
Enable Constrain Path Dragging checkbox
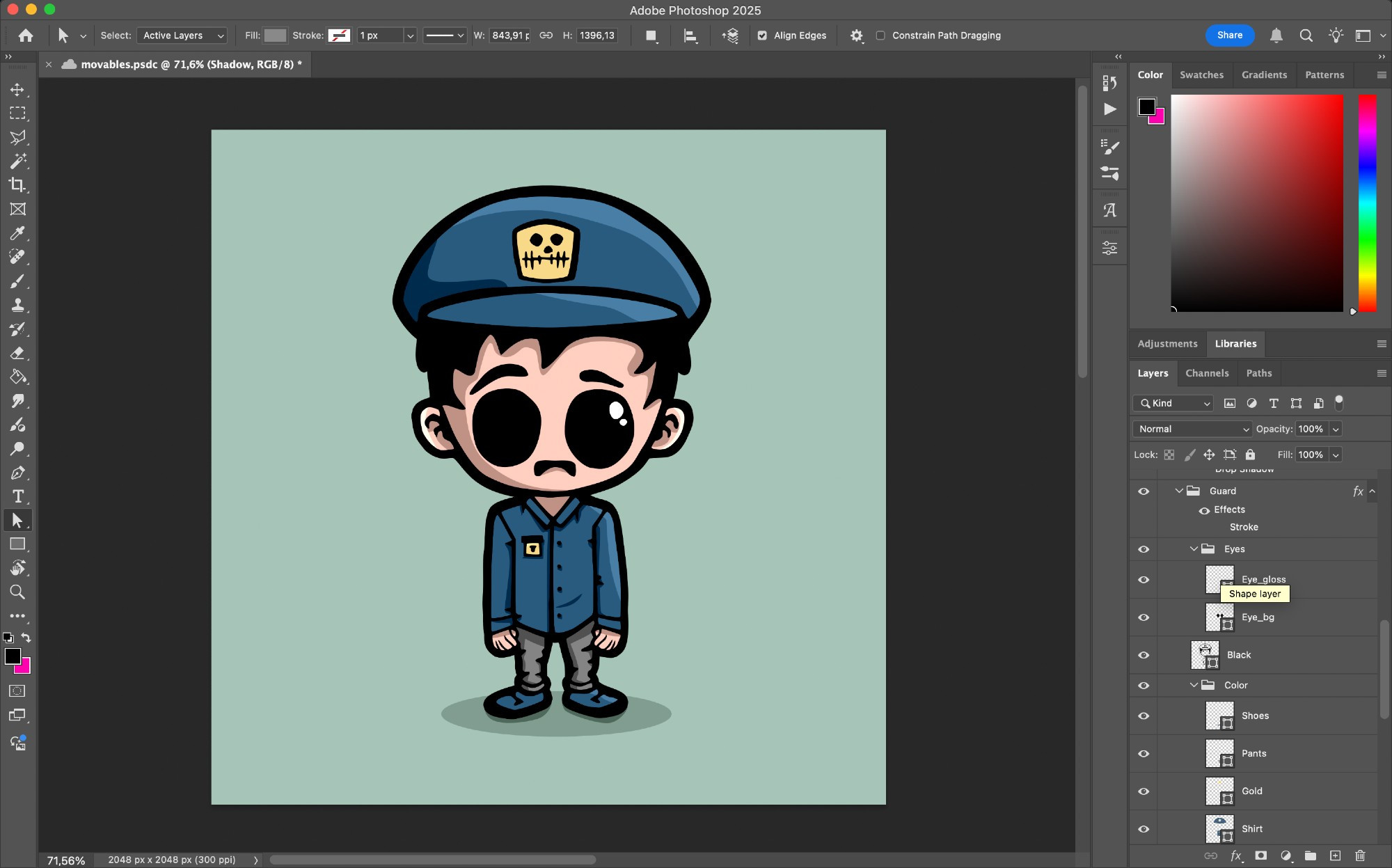pyautogui.click(x=880, y=35)
